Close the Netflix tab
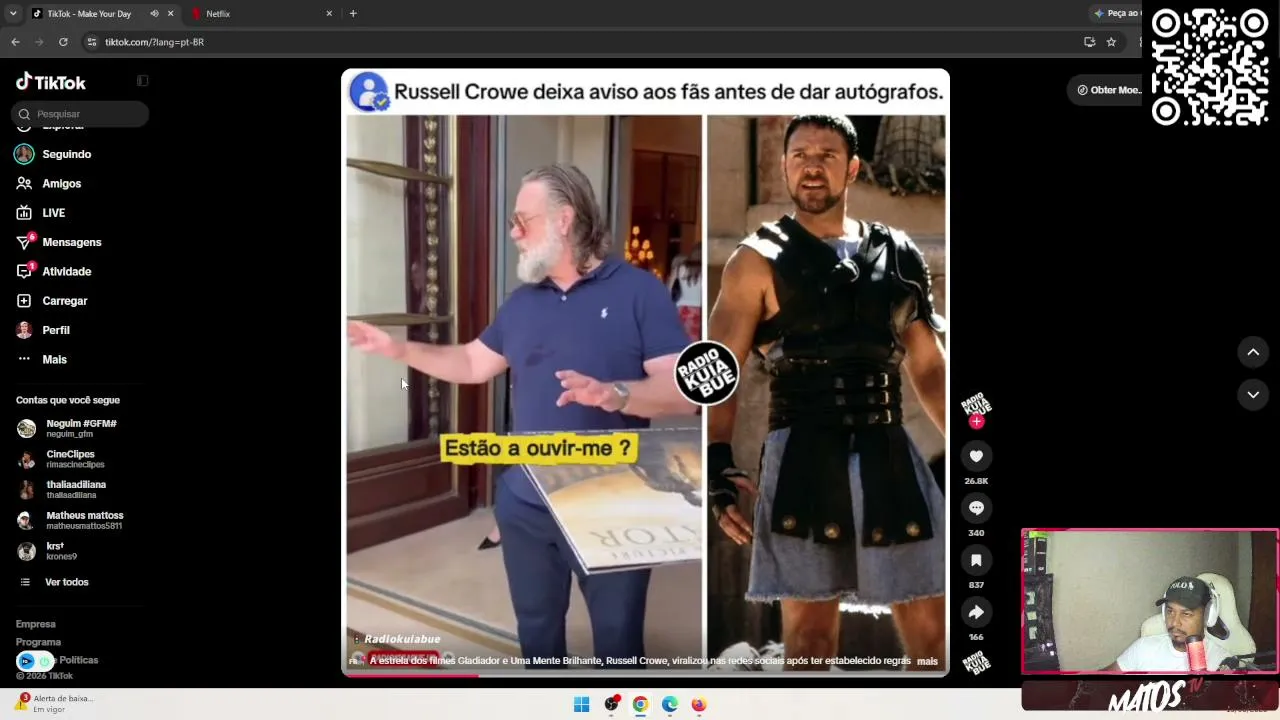The image size is (1280, 720). pos(329,14)
